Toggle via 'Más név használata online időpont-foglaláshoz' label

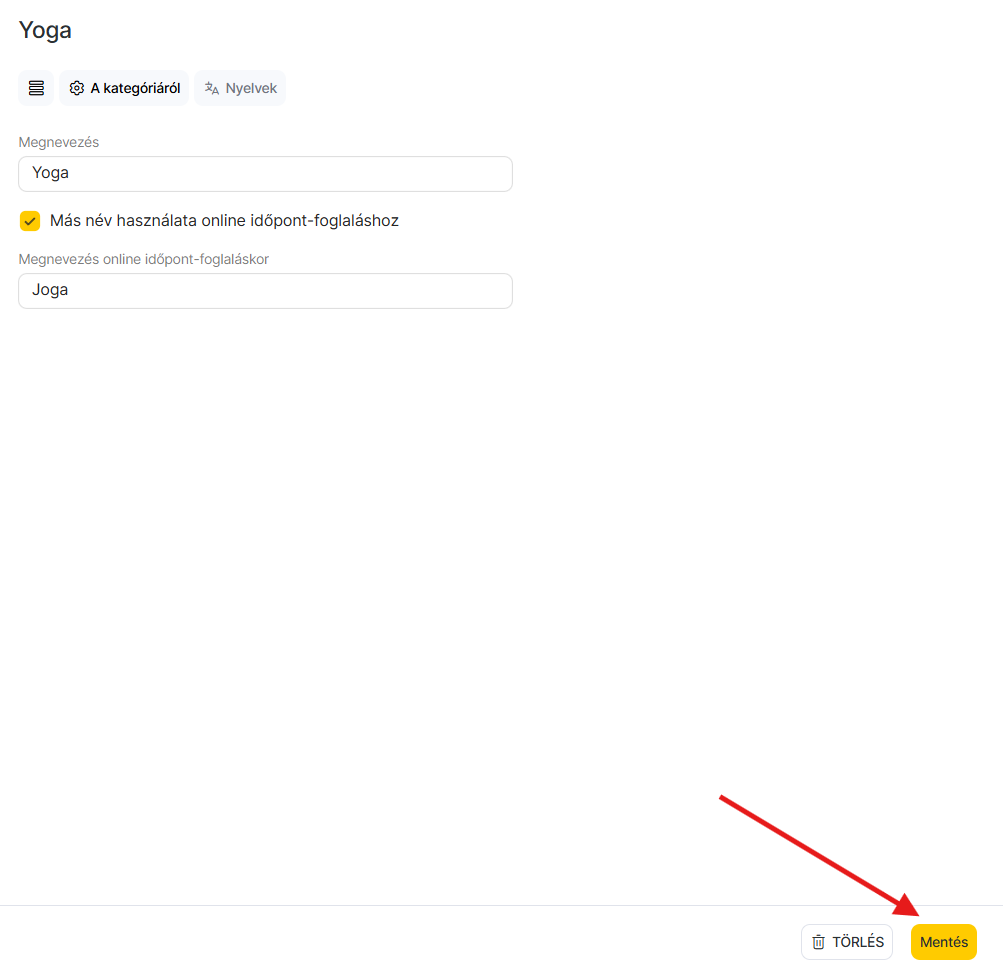tap(224, 221)
